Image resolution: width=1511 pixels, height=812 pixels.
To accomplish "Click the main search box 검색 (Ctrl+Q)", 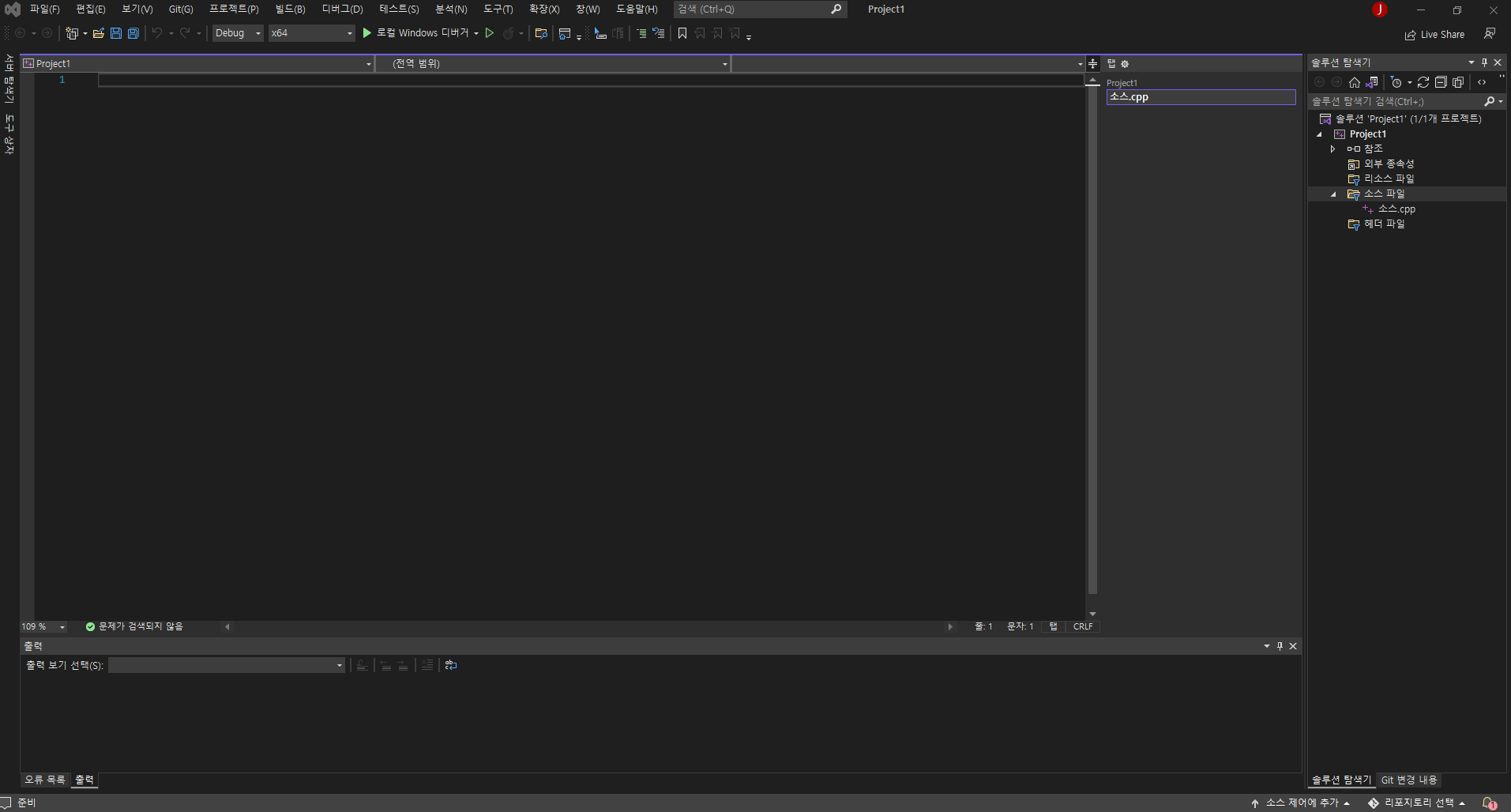I will coord(760,9).
